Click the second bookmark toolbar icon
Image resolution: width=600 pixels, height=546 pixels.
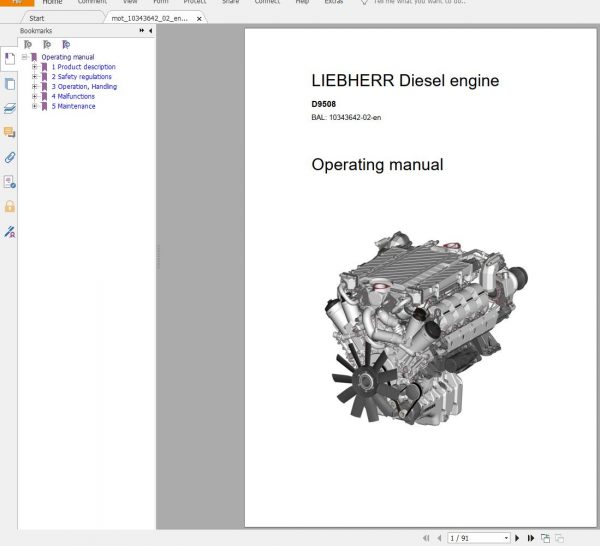pyautogui.click(x=47, y=44)
